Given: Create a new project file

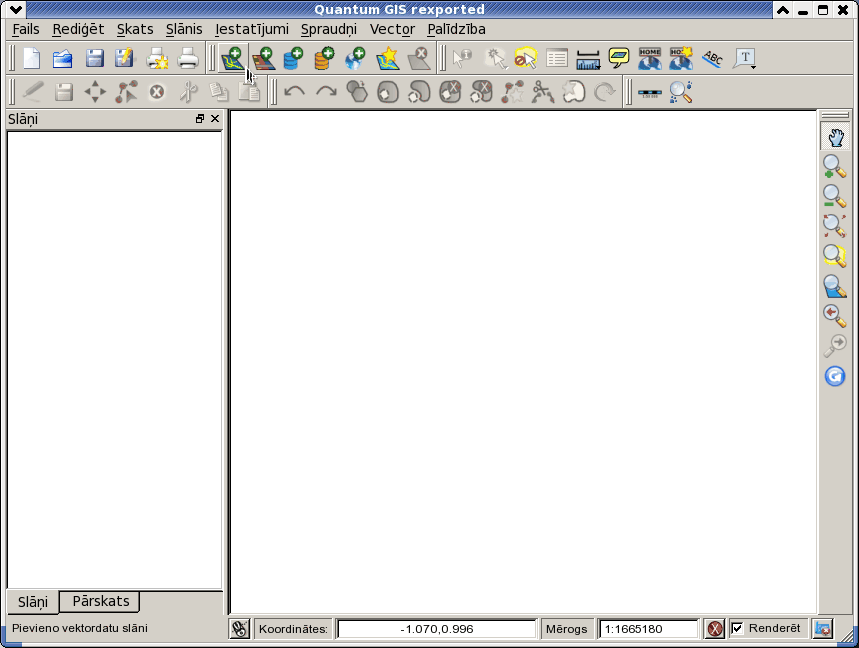Looking at the screenshot, I should [32, 58].
